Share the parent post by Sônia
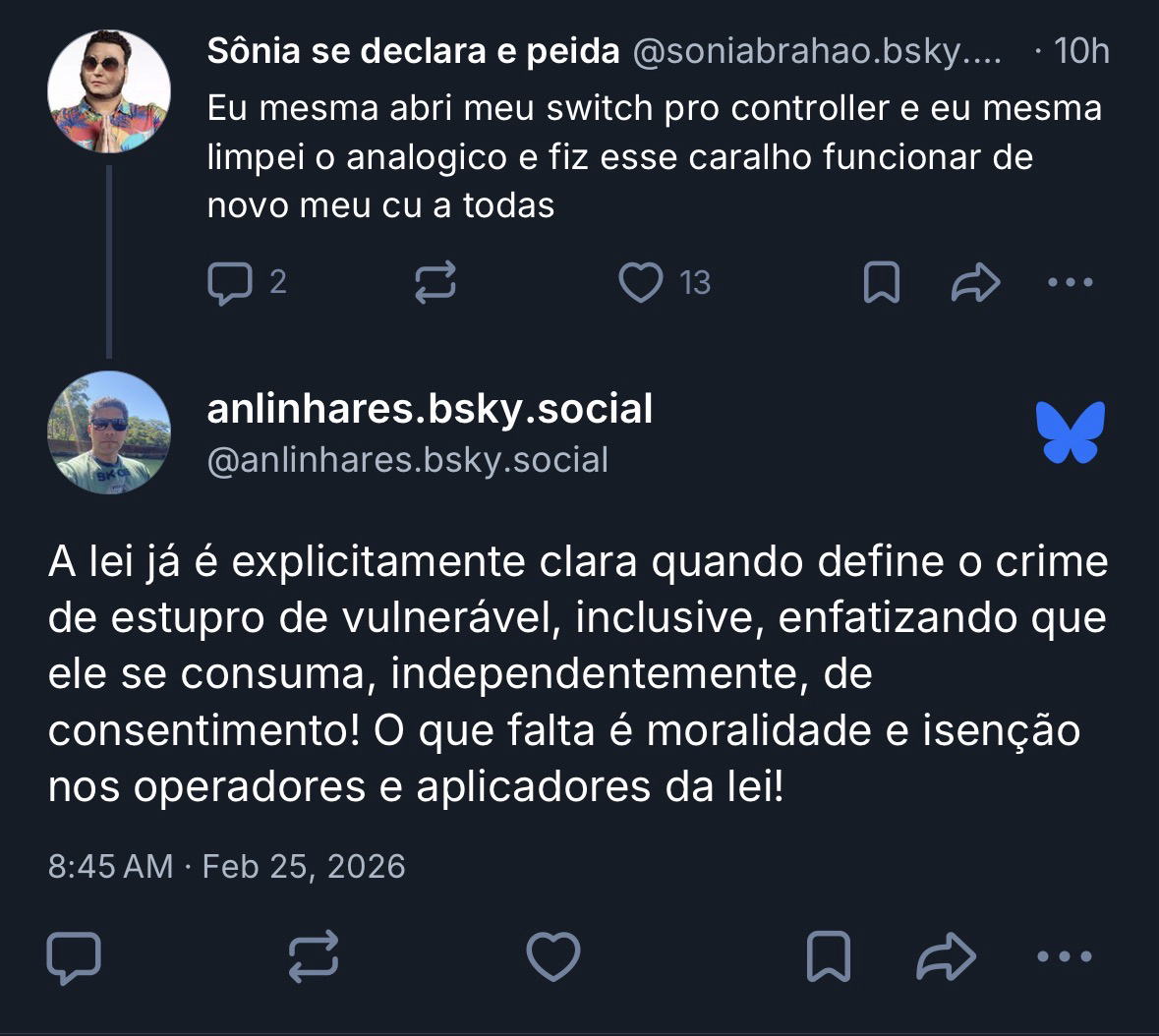 [975, 283]
